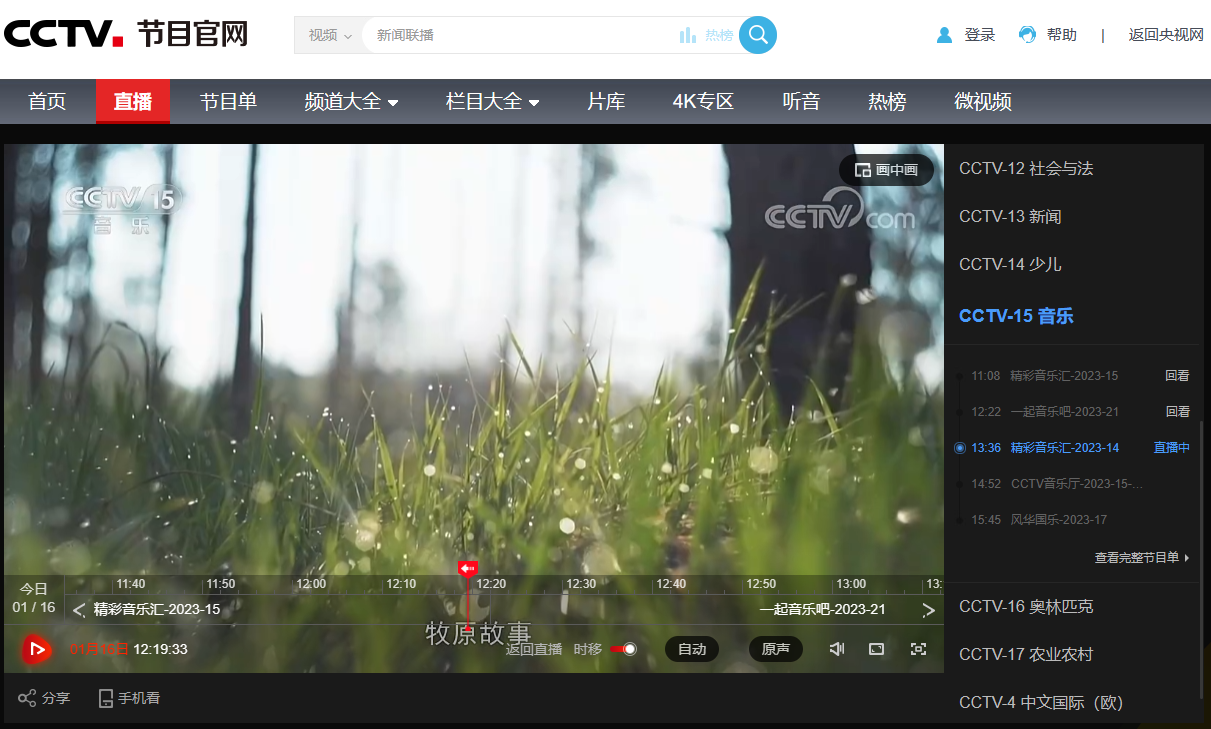
Task: Open picture-in-picture with 画中画 button
Action: click(886, 170)
